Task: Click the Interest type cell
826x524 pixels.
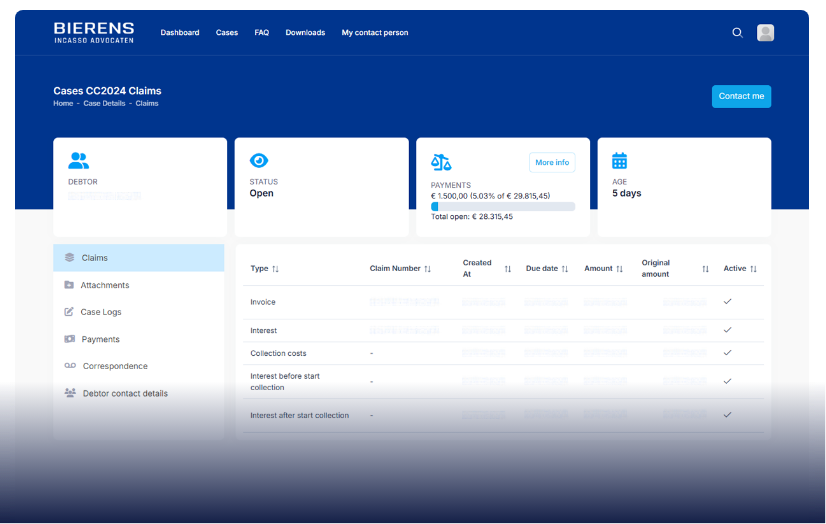Action: tap(263, 330)
